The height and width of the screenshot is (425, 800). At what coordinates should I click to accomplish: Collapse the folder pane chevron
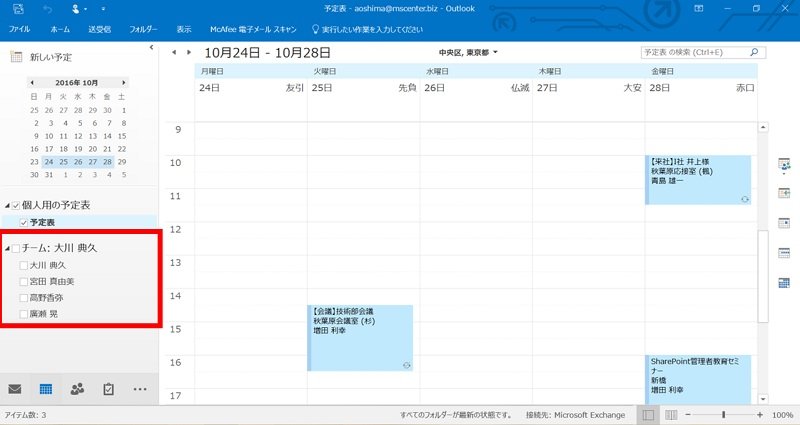click(151, 47)
